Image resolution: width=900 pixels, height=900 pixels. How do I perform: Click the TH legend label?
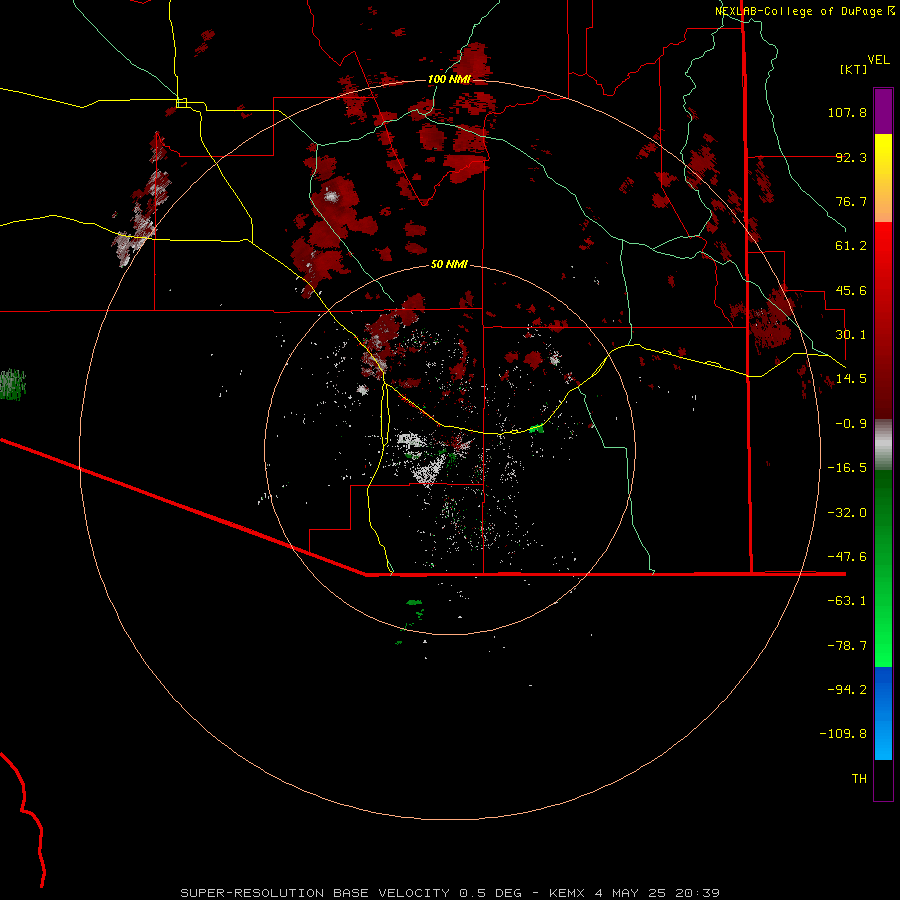859,779
